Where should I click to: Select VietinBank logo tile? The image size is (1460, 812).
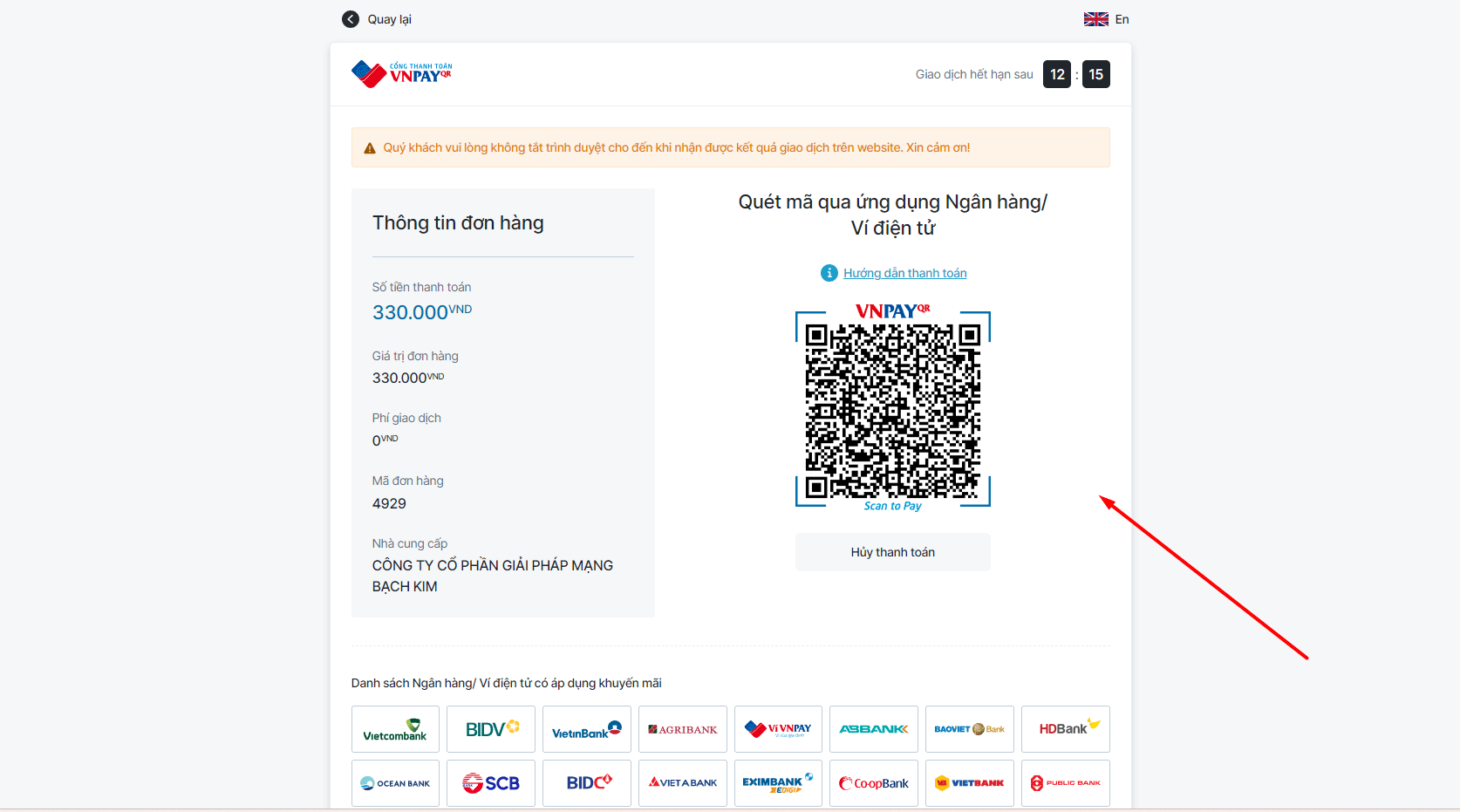click(587, 729)
